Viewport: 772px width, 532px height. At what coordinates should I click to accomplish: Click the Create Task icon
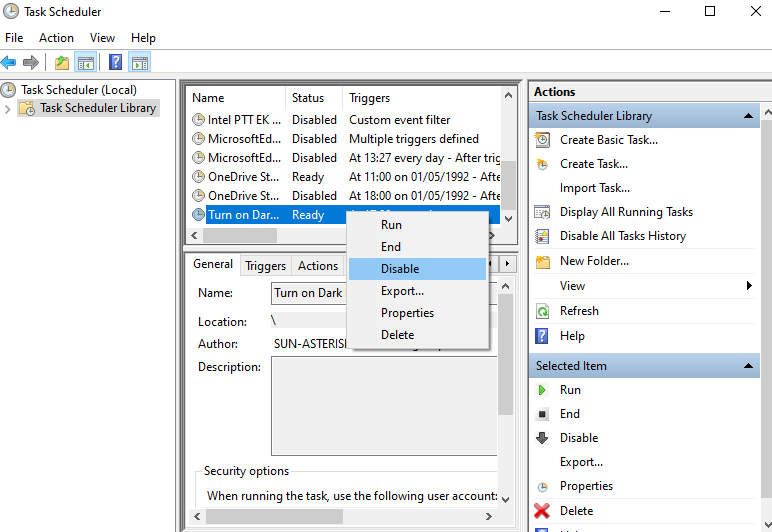pyautogui.click(x=542, y=164)
